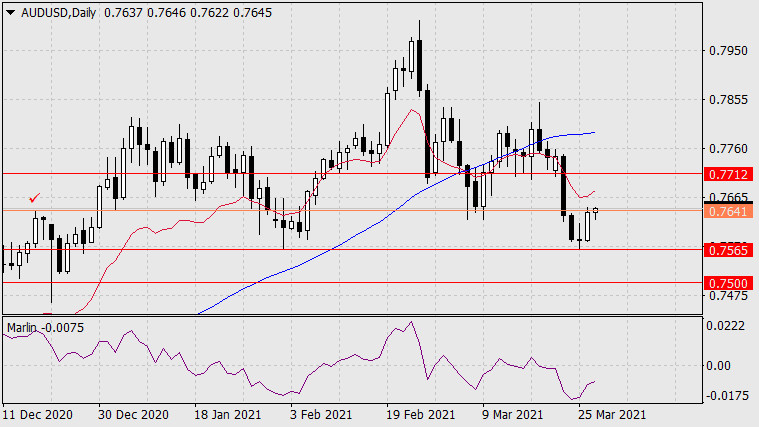The height and width of the screenshot is (427, 759).
Task: Select the 0.7712 red price level label
Action: click(728, 174)
